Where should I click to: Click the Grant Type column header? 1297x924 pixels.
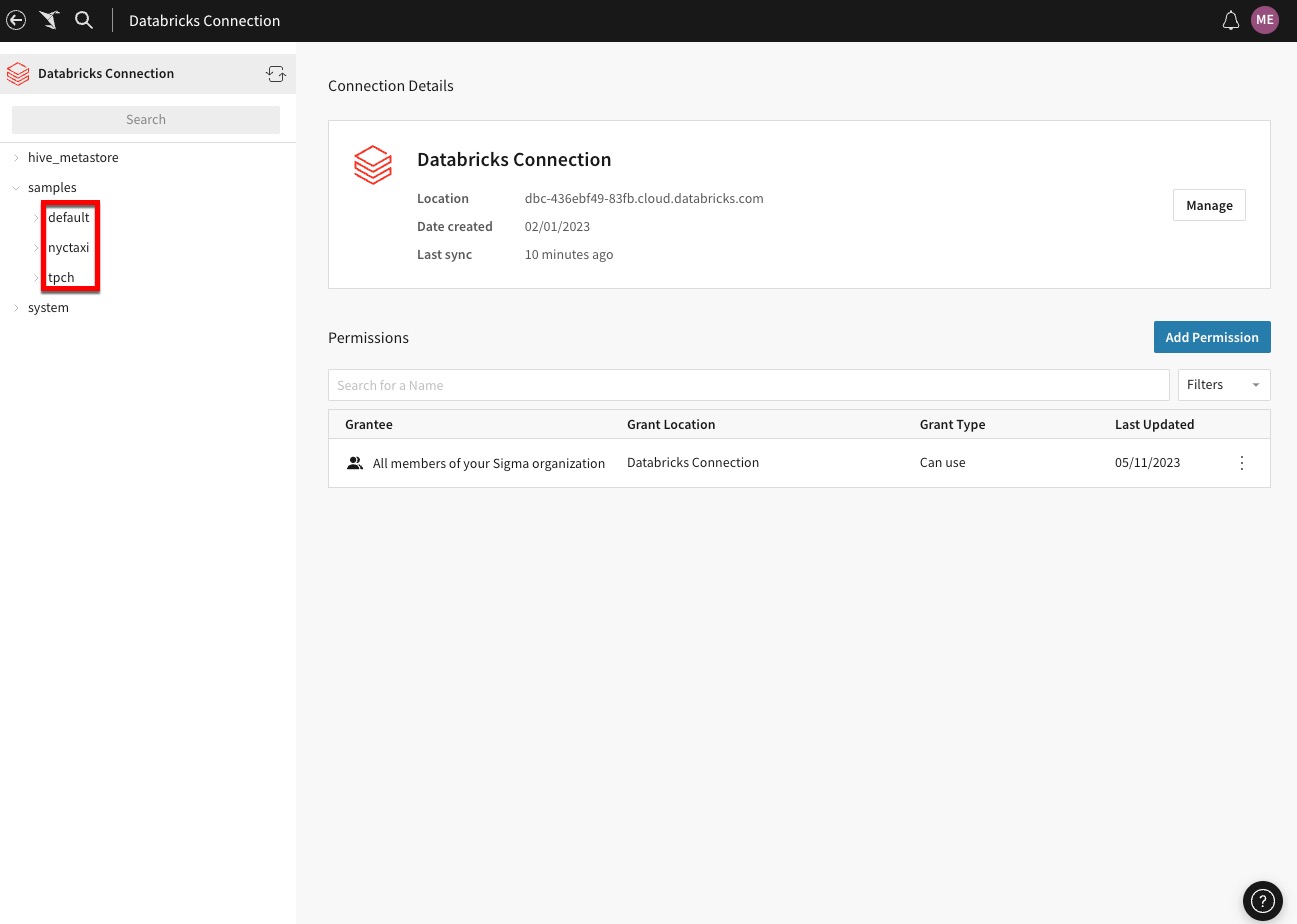[x=952, y=424]
